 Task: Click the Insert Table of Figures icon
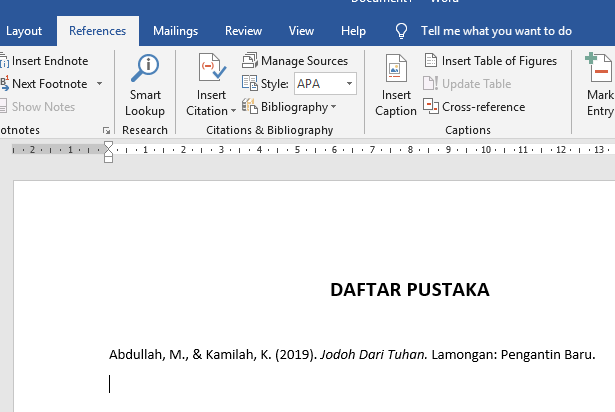click(x=431, y=60)
